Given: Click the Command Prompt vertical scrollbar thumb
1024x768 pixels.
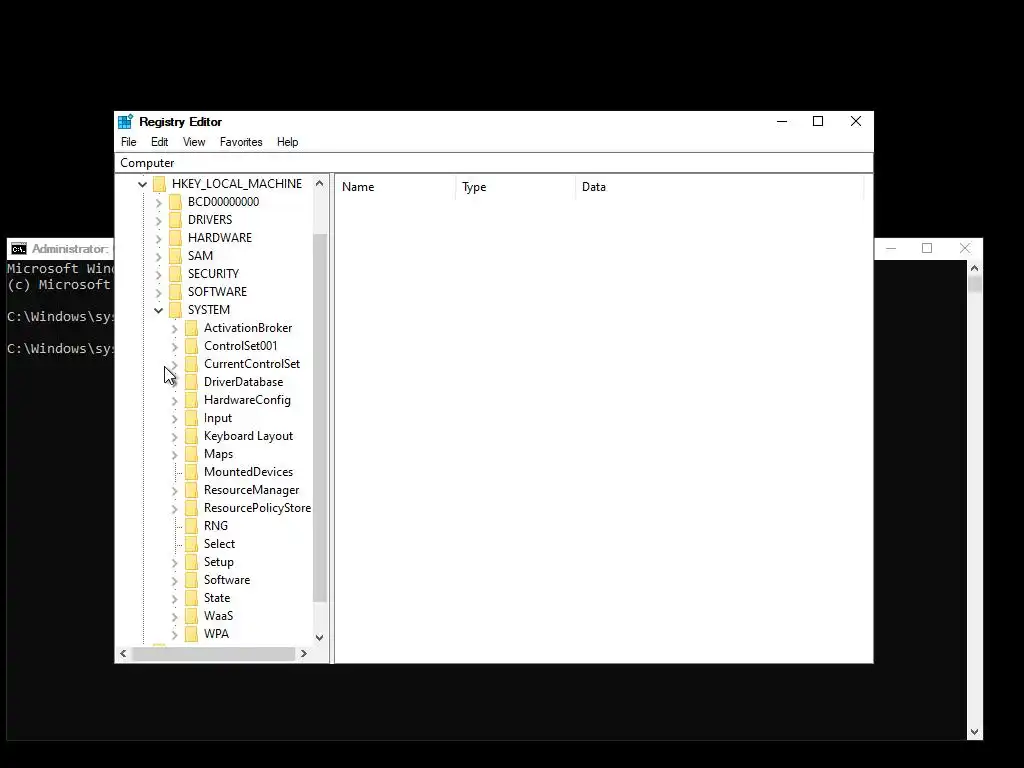Looking at the screenshot, I should pos(974,284).
